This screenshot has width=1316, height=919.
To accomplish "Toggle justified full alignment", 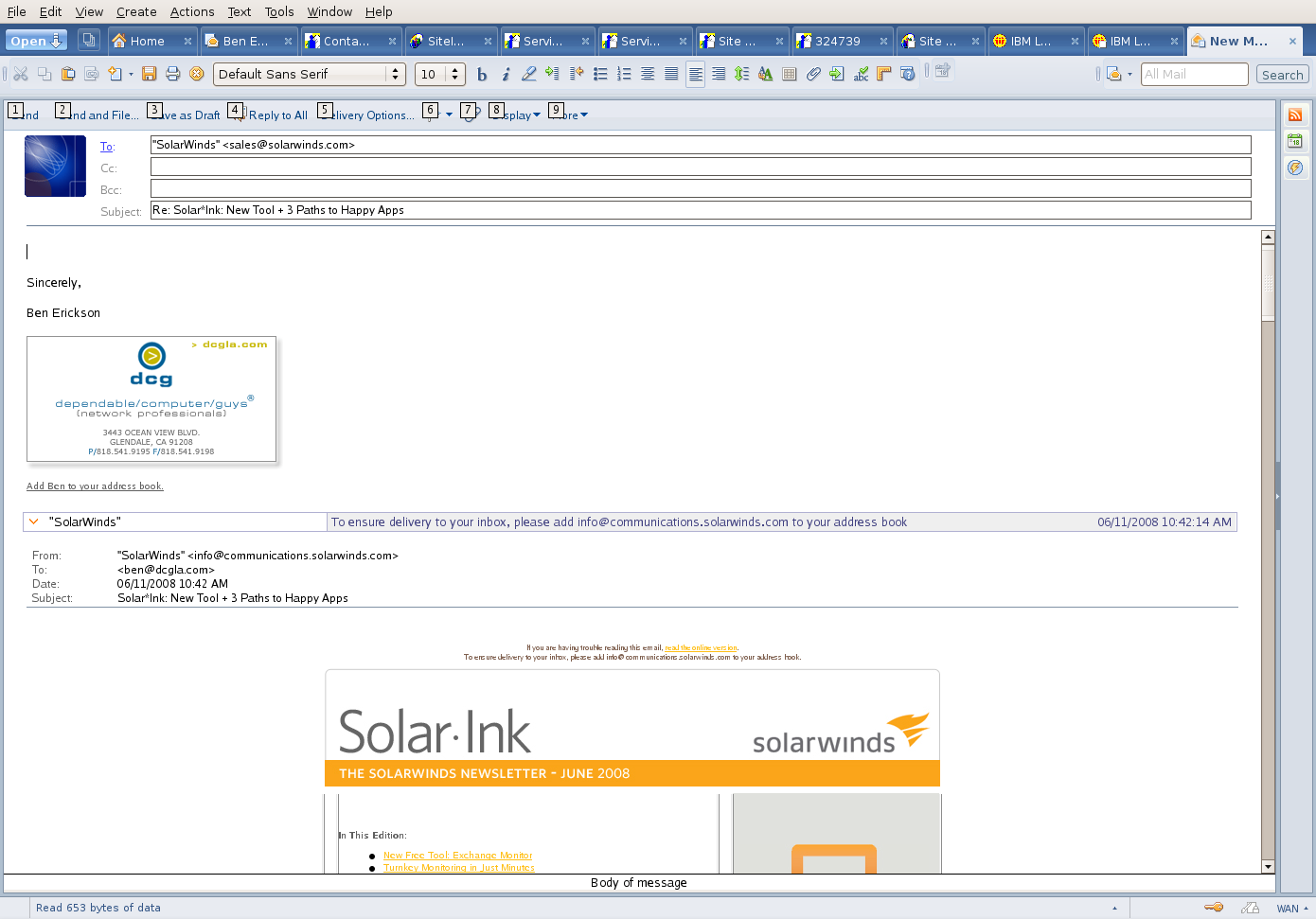I will (x=671, y=74).
